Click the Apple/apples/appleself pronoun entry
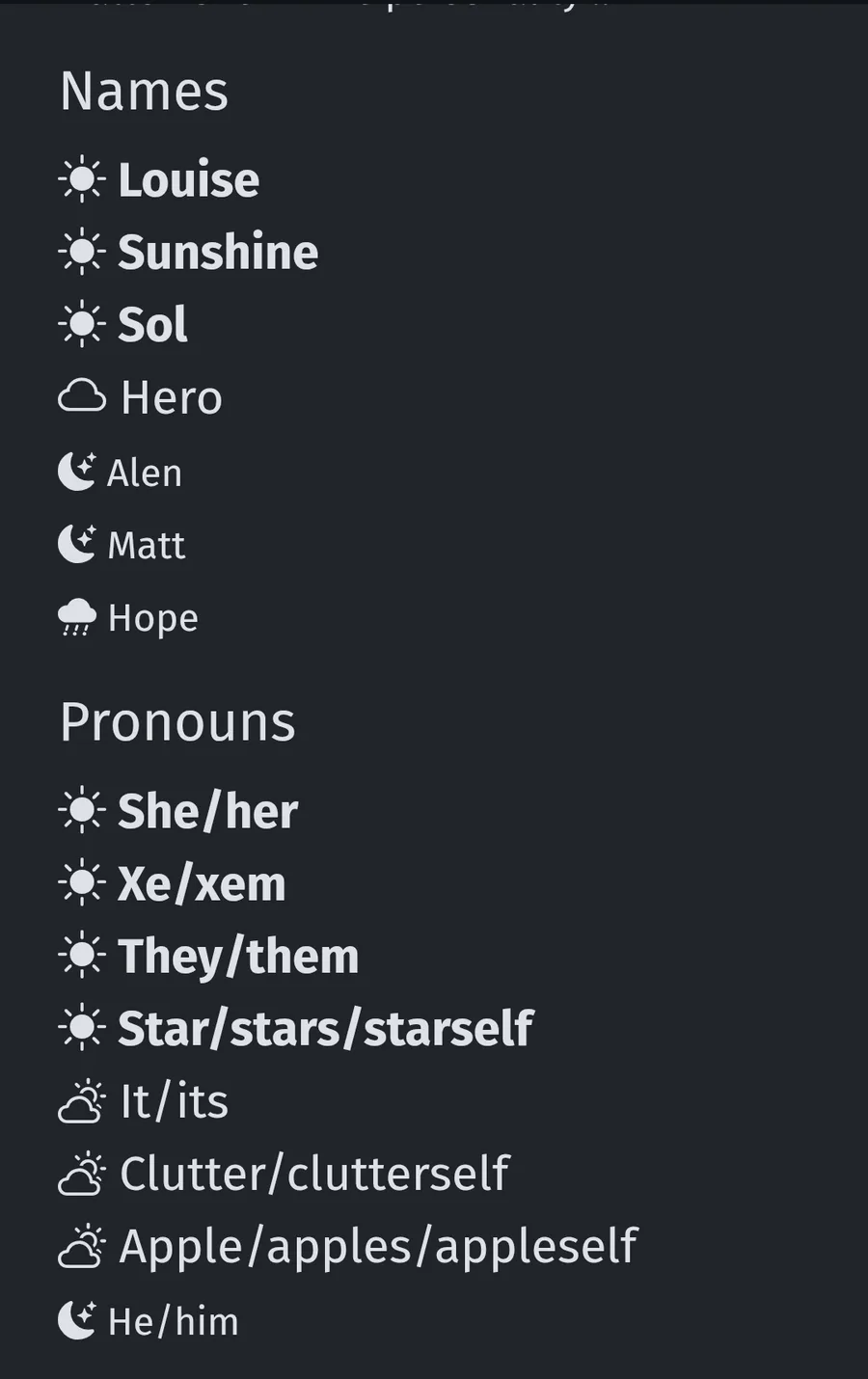This screenshot has width=868, height=1379. coord(378,1246)
